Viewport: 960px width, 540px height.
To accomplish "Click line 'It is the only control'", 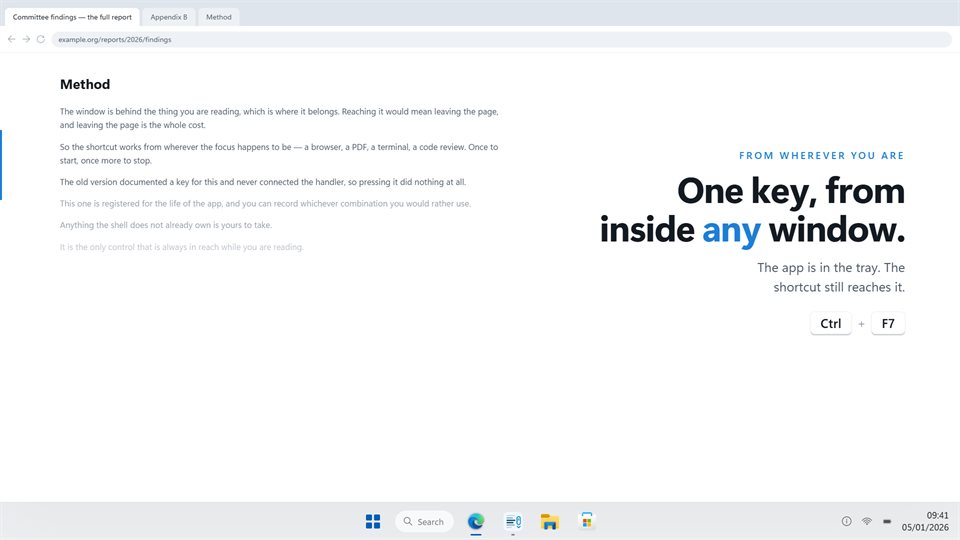I will [182, 247].
